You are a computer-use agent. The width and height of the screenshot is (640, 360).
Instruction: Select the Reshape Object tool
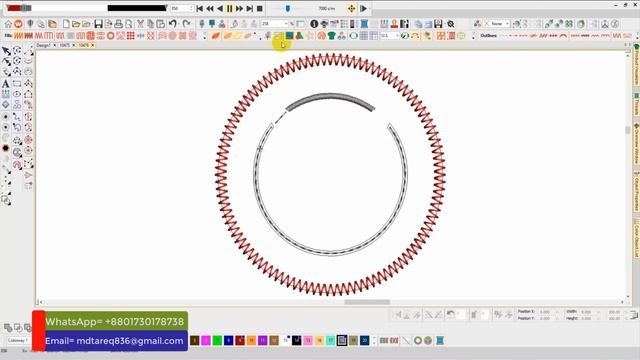[6, 62]
